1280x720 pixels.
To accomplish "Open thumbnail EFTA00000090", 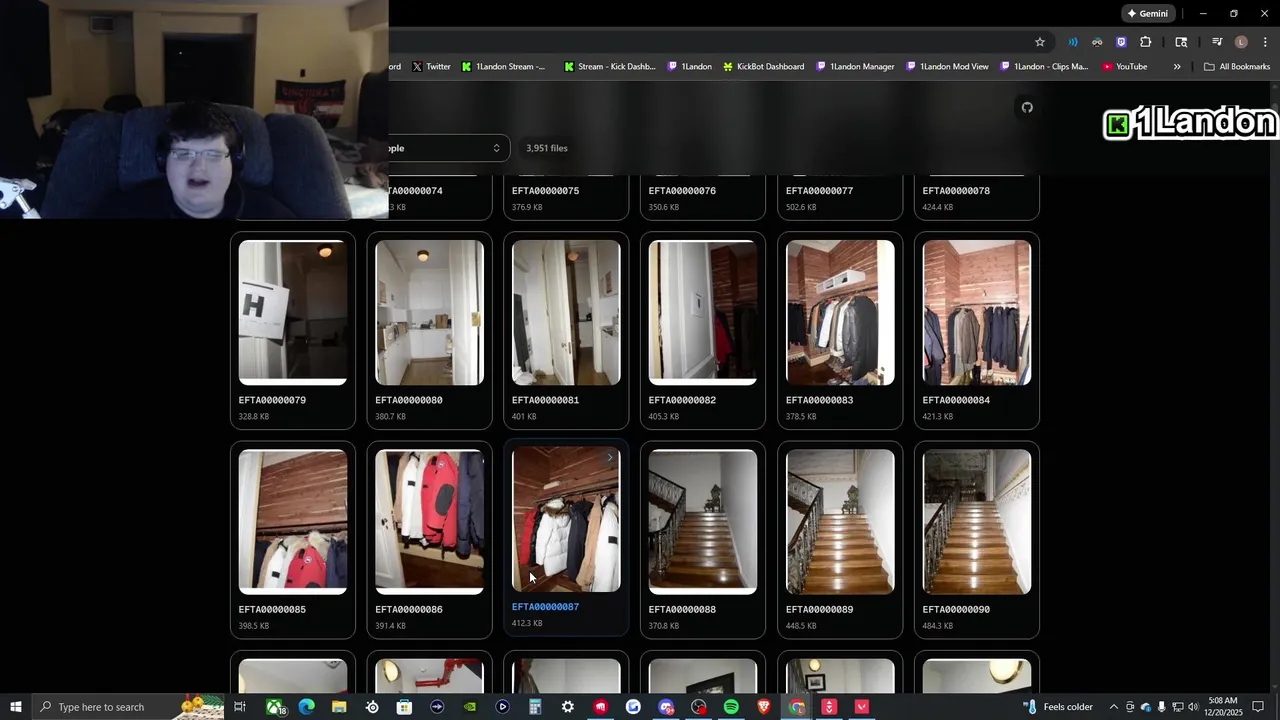I will coord(977,522).
